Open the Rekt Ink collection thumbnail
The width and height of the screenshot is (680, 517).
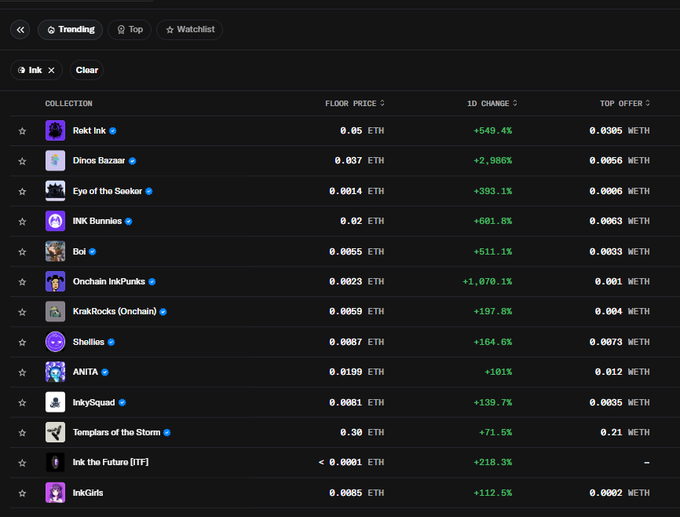coord(55,131)
